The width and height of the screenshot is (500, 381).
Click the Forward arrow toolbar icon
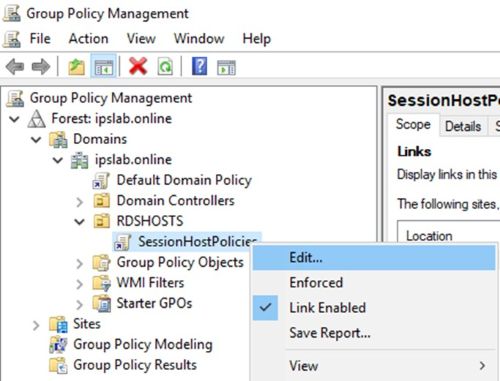(41, 67)
